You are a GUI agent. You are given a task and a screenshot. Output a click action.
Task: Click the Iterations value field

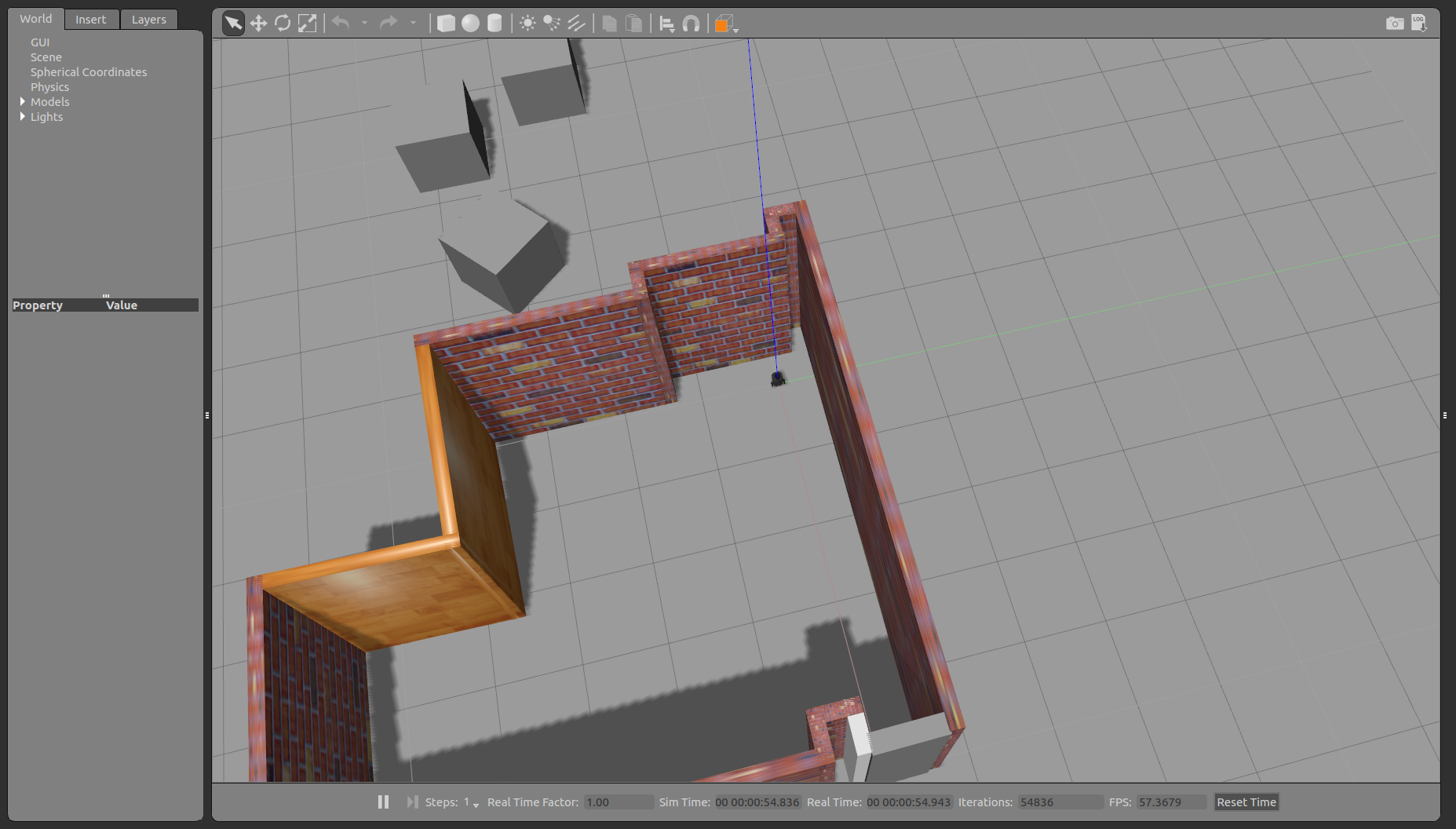[x=1060, y=802]
